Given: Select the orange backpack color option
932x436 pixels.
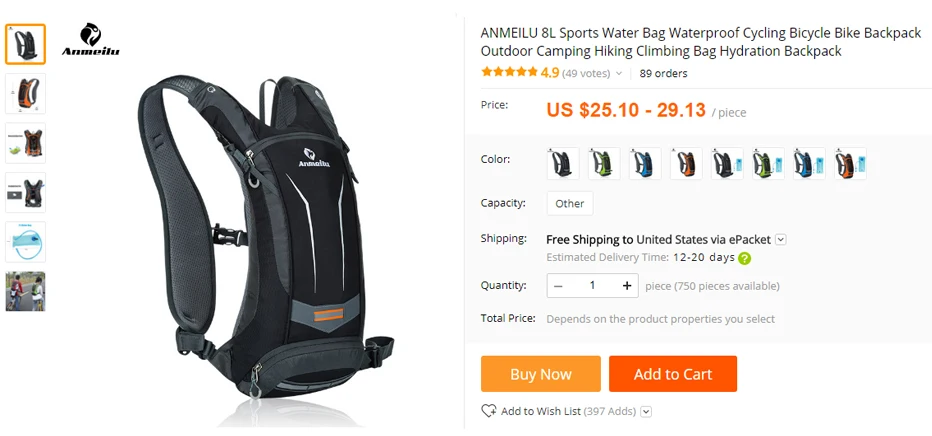Looking at the screenshot, I should 686,163.
